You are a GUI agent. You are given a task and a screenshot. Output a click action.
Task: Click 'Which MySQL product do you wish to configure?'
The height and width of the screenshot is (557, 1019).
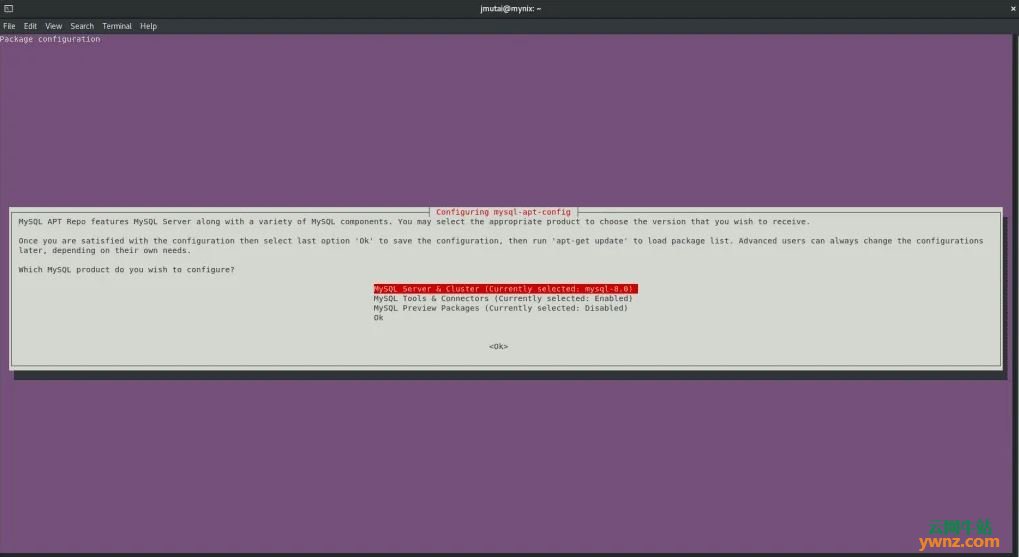[126, 270]
